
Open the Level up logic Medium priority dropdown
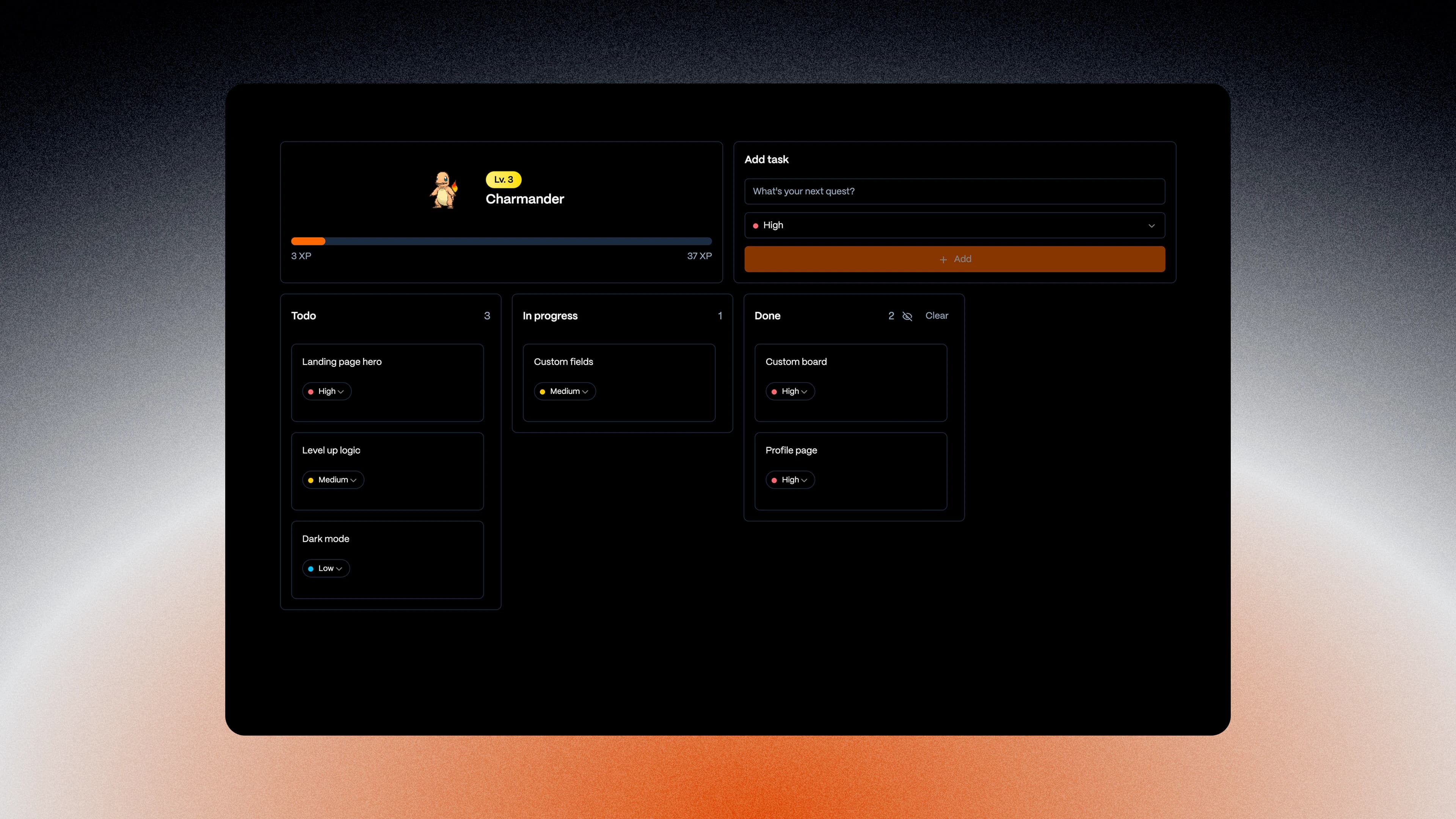333,480
